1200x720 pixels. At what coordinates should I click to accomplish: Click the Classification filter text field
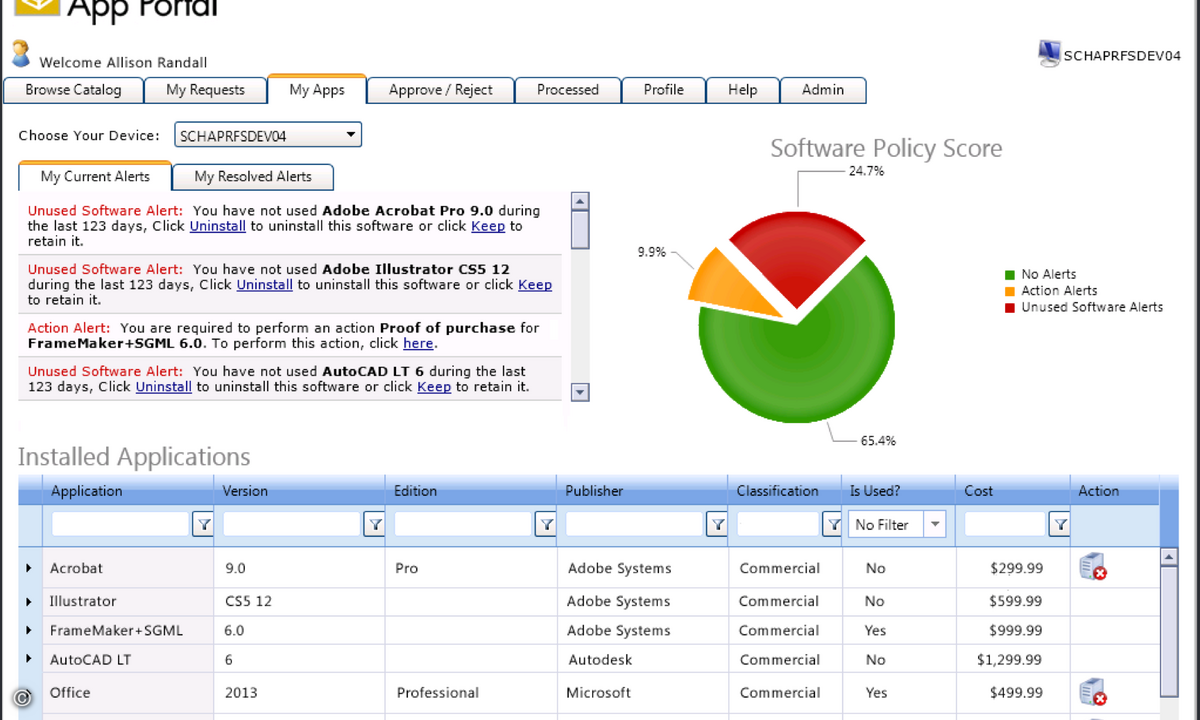click(777, 524)
